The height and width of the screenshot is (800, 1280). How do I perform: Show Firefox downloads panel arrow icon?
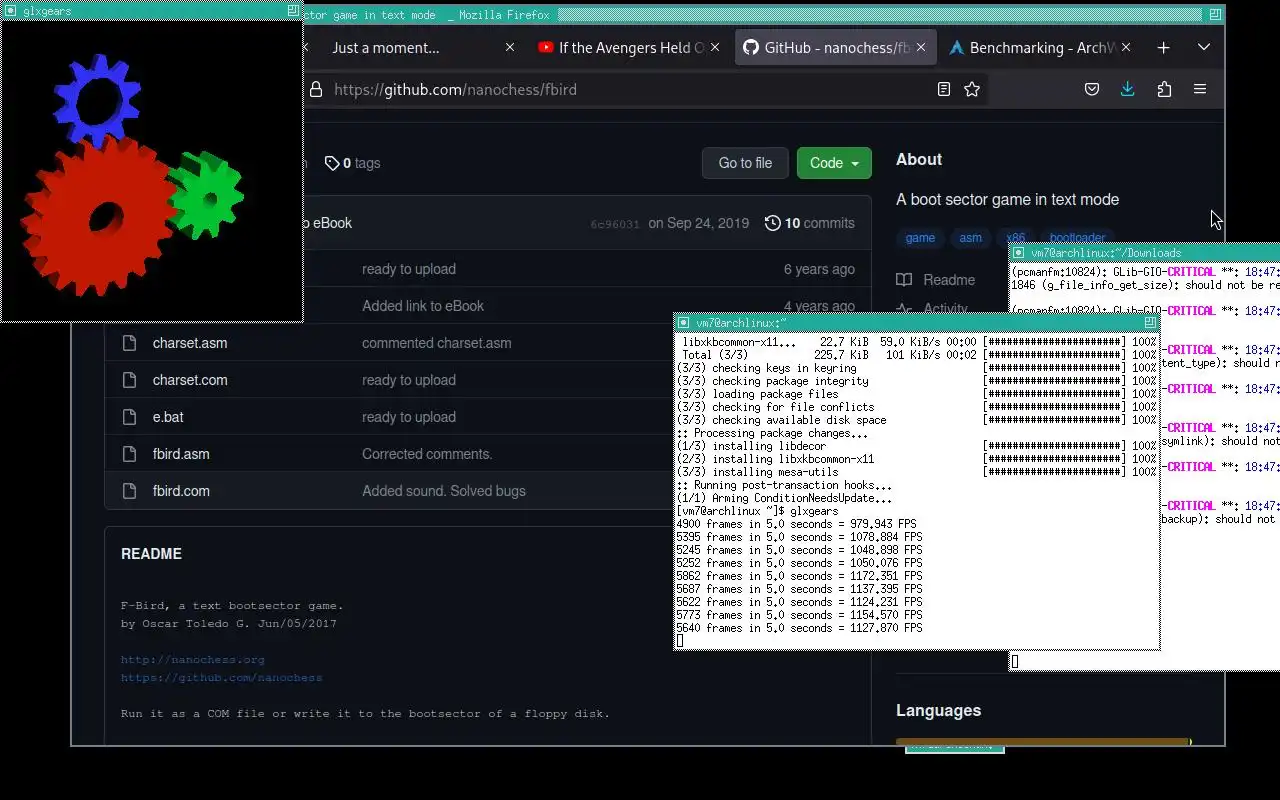pyautogui.click(x=1127, y=89)
